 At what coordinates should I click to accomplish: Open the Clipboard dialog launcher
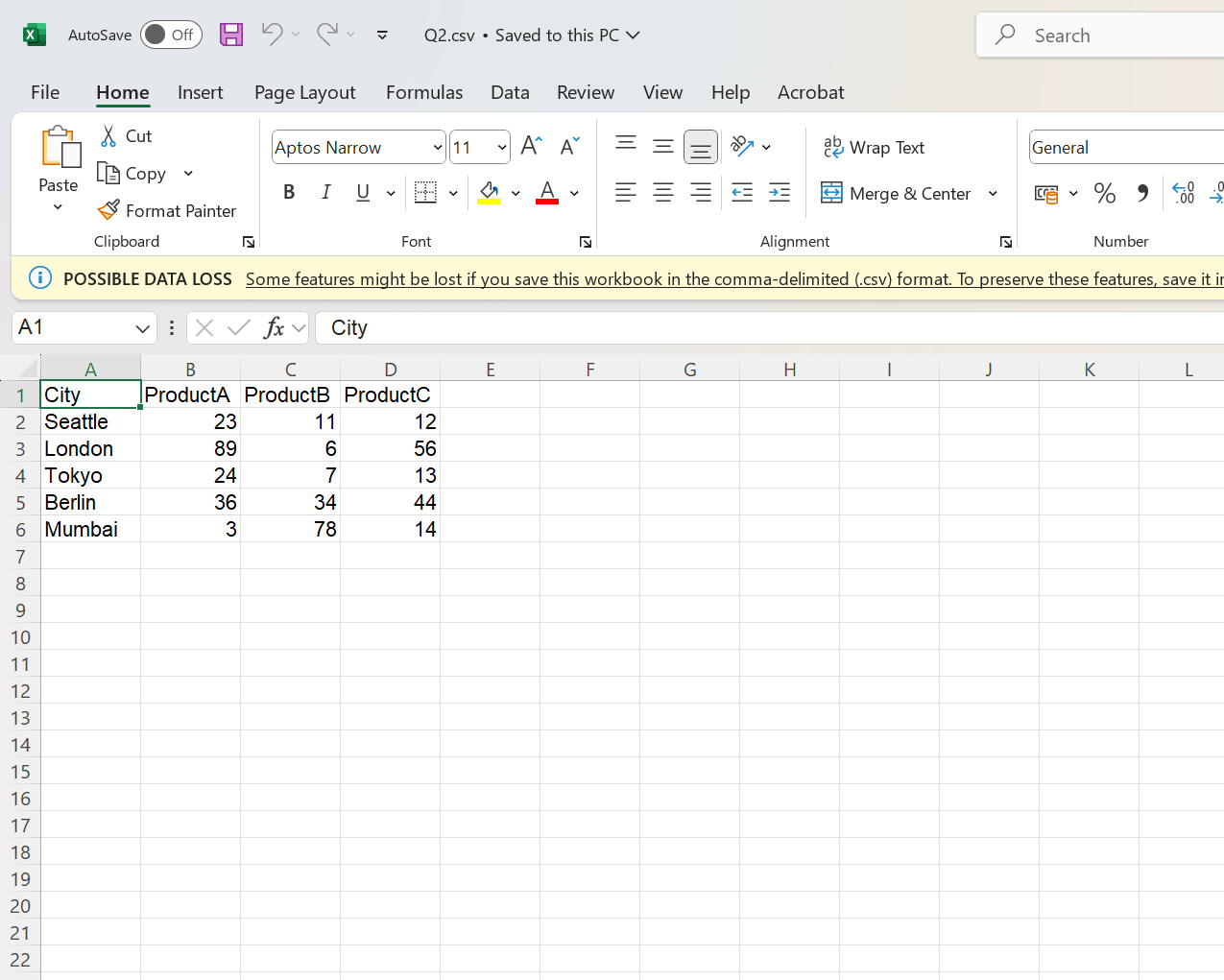click(249, 242)
